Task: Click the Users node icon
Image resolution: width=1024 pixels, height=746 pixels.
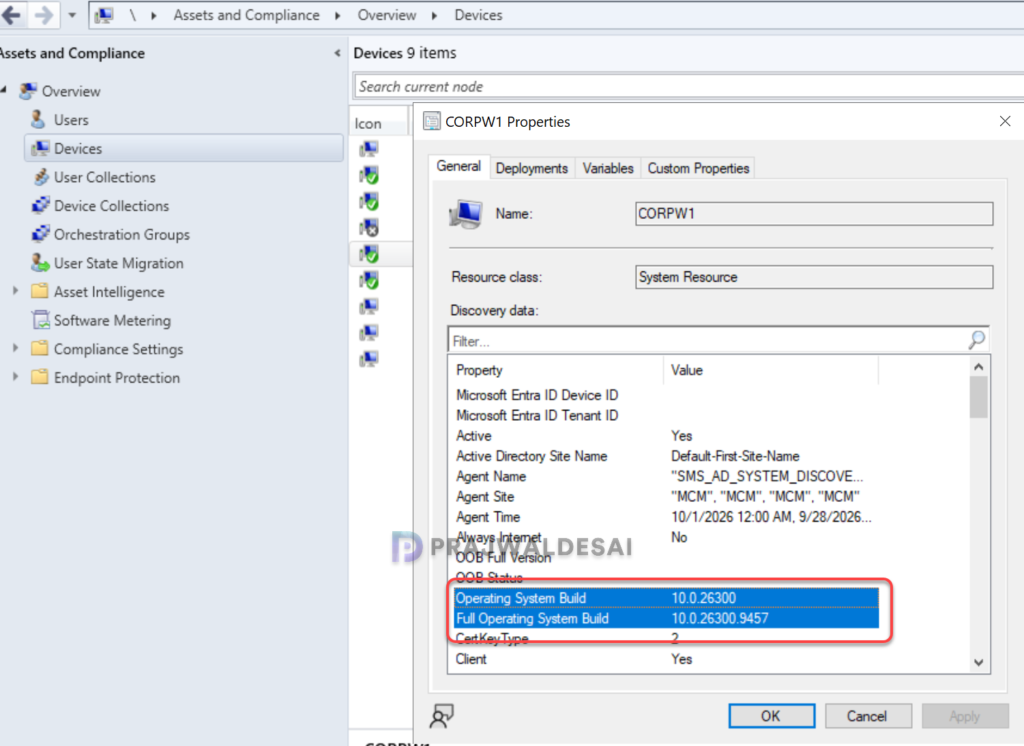Action: (x=39, y=120)
